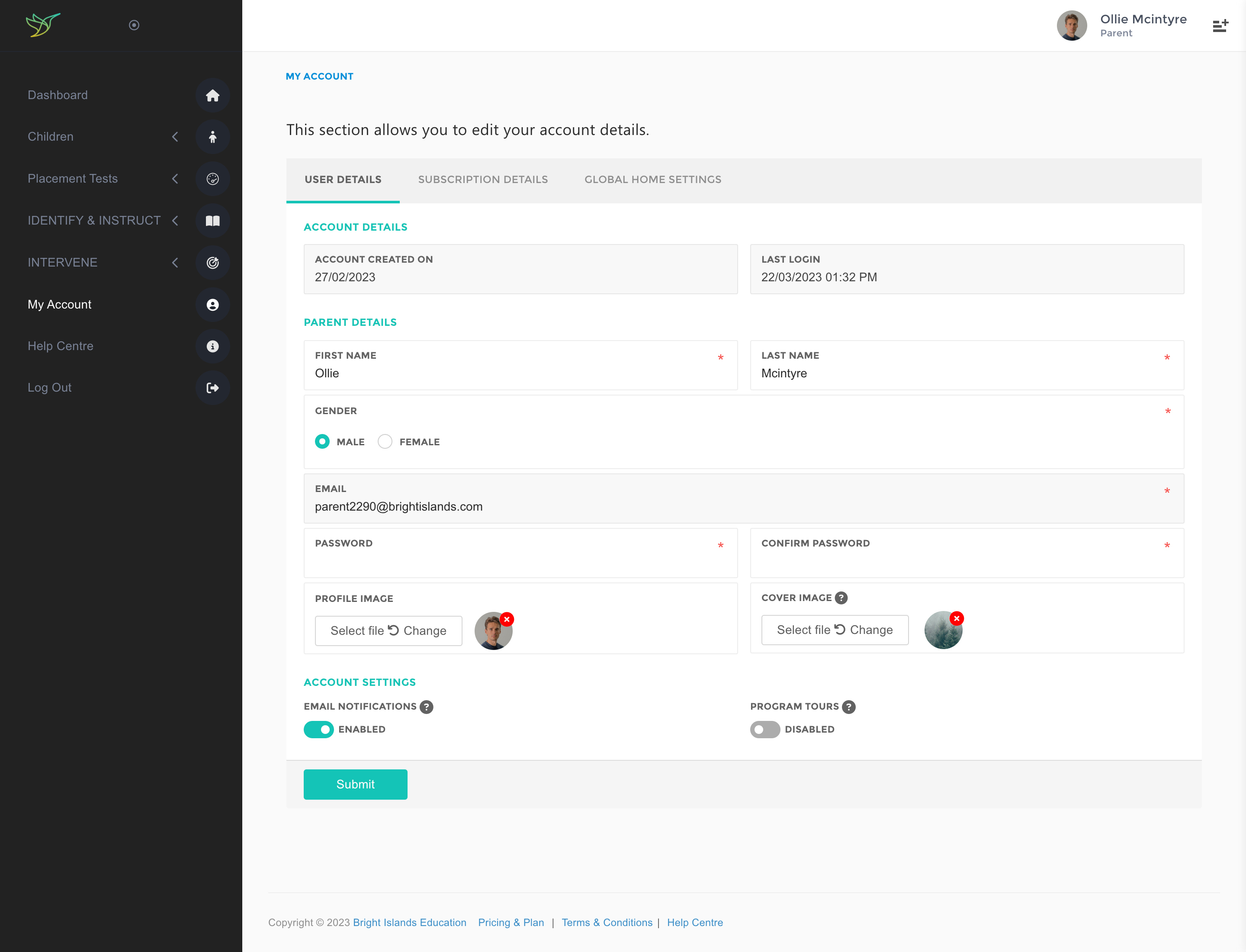Disable the Email Notifications toggle

(x=318, y=729)
